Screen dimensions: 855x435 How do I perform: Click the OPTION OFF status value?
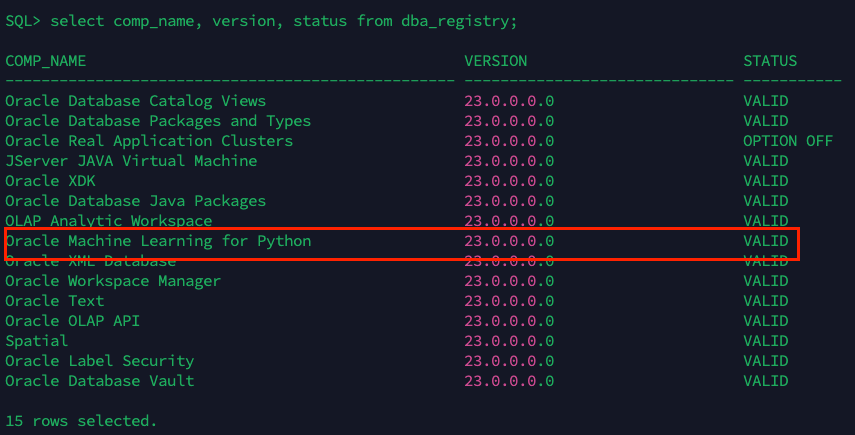[x=787, y=141]
